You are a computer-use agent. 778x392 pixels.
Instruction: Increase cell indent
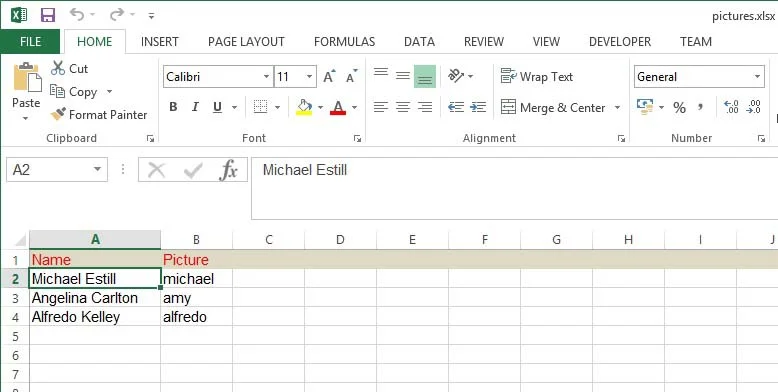pyautogui.click(x=478, y=107)
